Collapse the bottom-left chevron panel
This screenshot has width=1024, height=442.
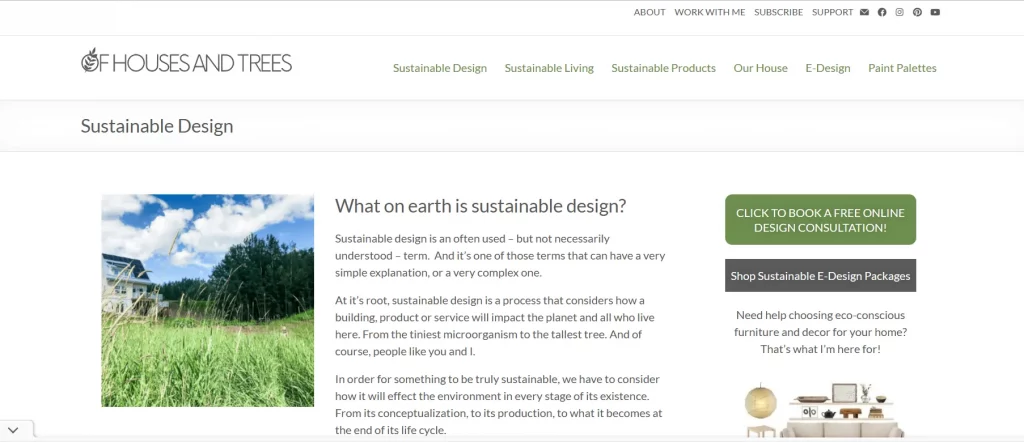pyautogui.click(x=13, y=430)
